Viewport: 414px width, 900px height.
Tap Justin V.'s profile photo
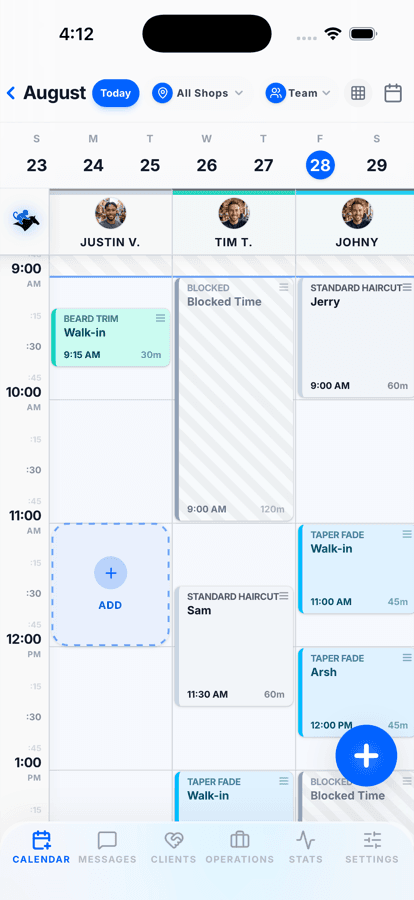pos(110,213)
